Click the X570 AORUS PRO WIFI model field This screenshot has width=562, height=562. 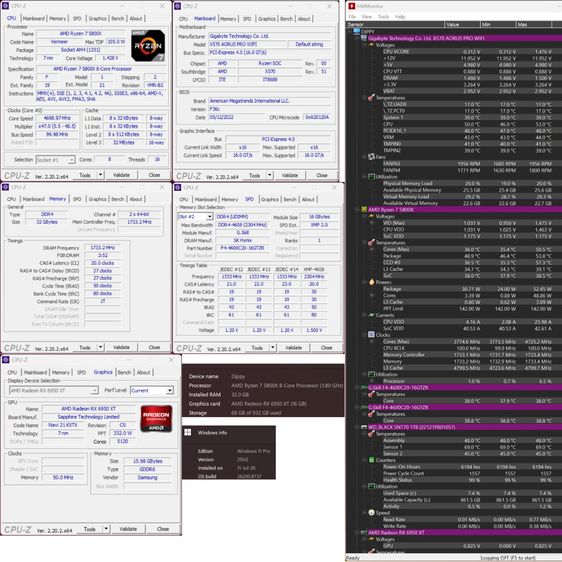(x=248, y=44)
